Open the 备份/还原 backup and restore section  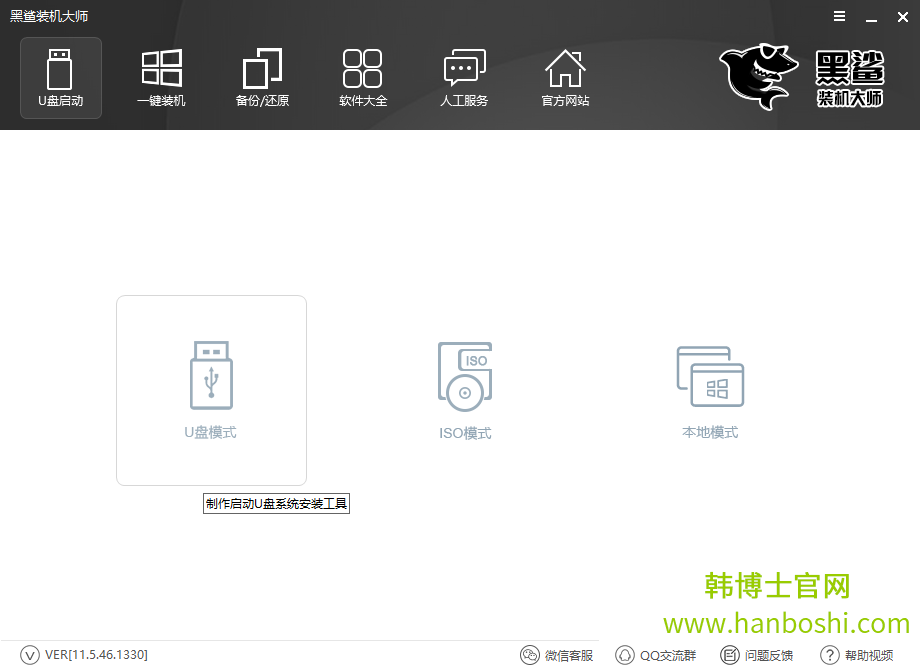(262, 77)
